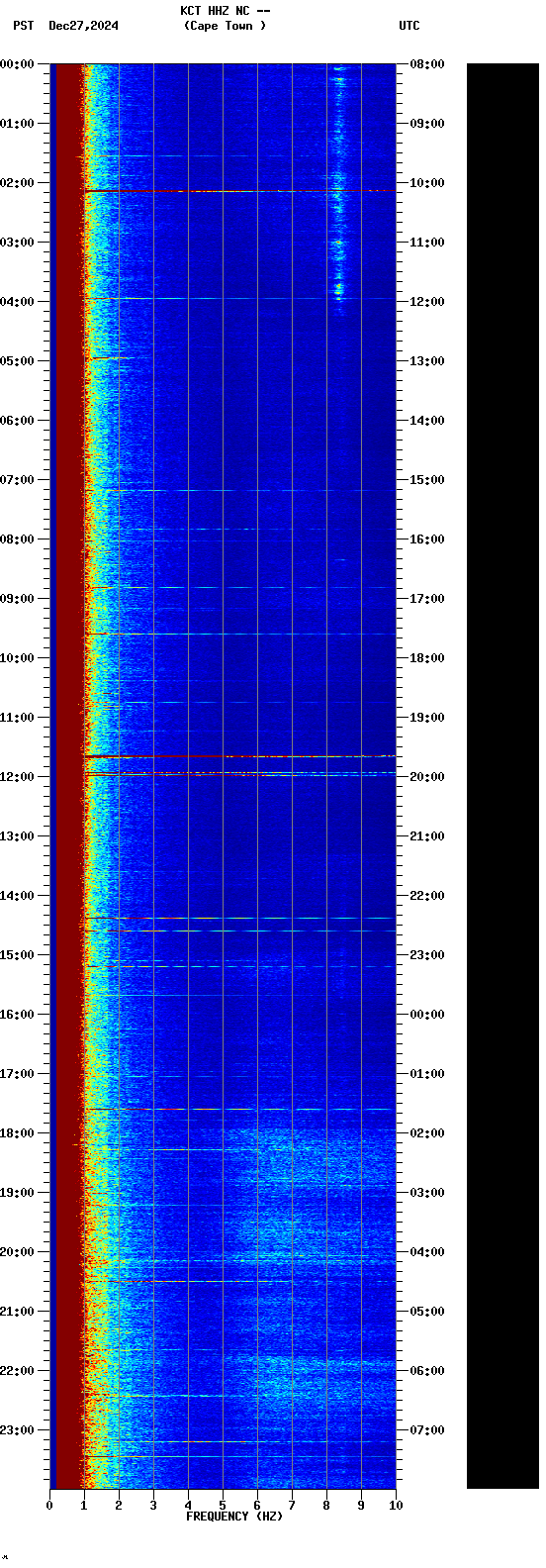The width and height of the screenshot is (546, 1568).
Task: Click the 1 Hz frequency axis label
Action: pyautogui.click(x=84, y=1505)
